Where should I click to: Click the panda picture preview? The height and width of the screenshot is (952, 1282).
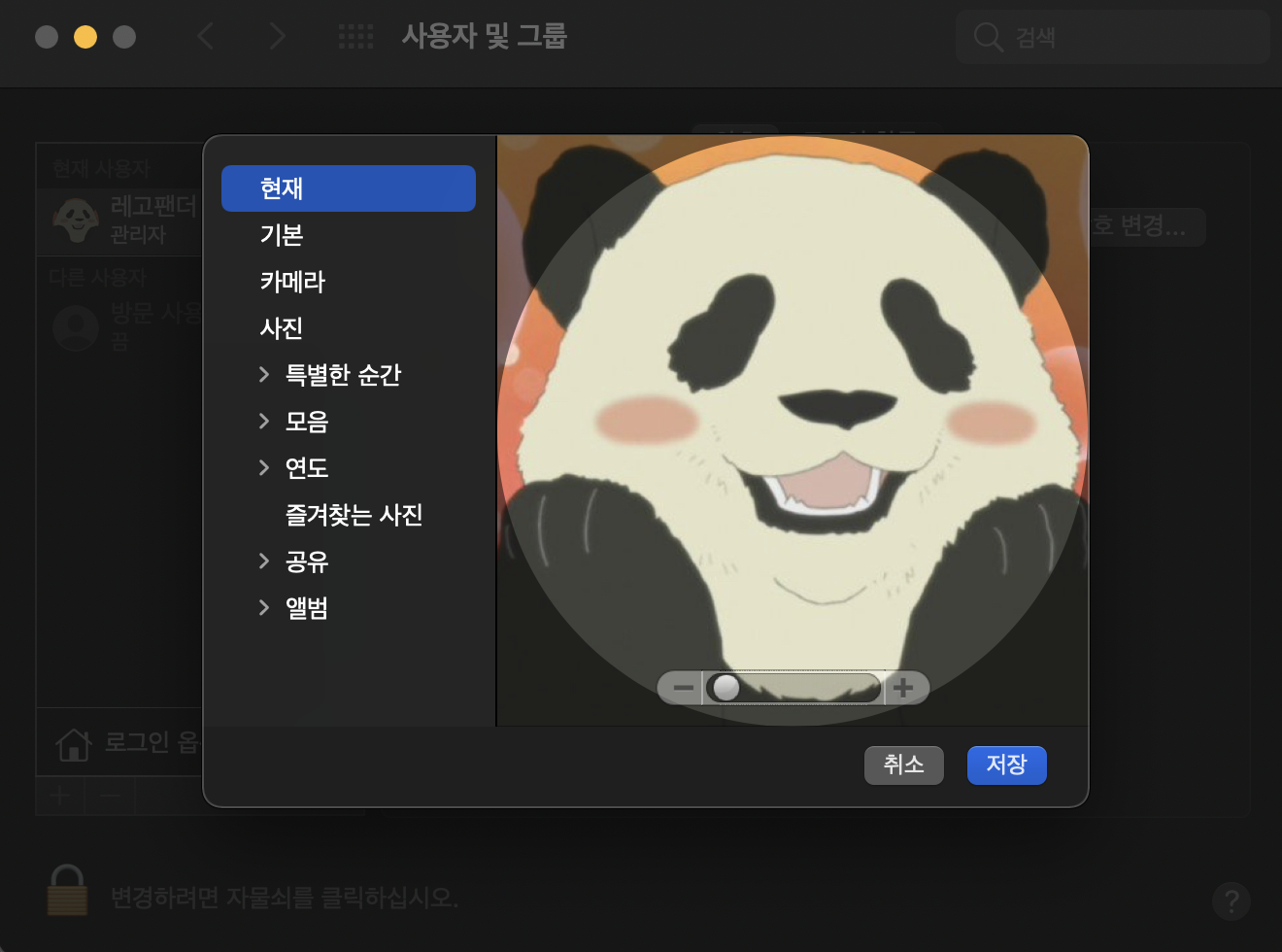(793, 431)
